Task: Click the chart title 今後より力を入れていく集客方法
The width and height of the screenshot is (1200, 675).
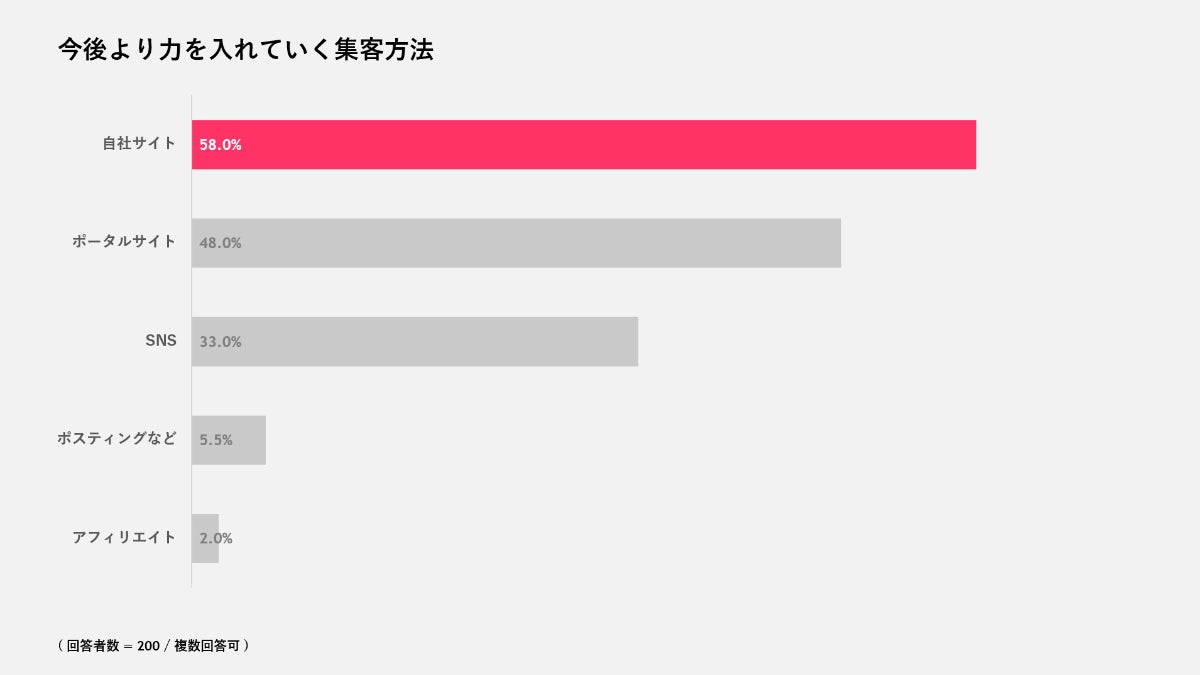Action: click(245, 50)
